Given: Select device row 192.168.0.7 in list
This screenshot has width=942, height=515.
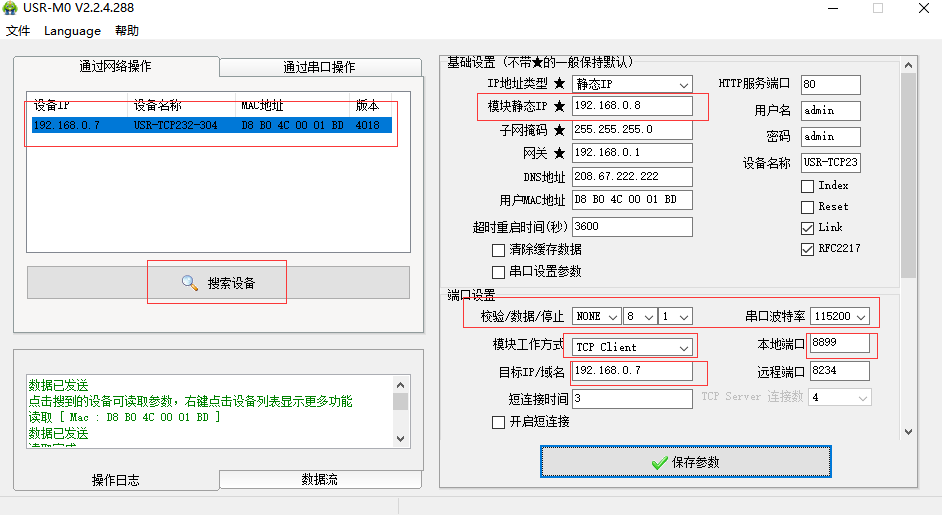Looking at the screenshot, I should pos(212,126).
